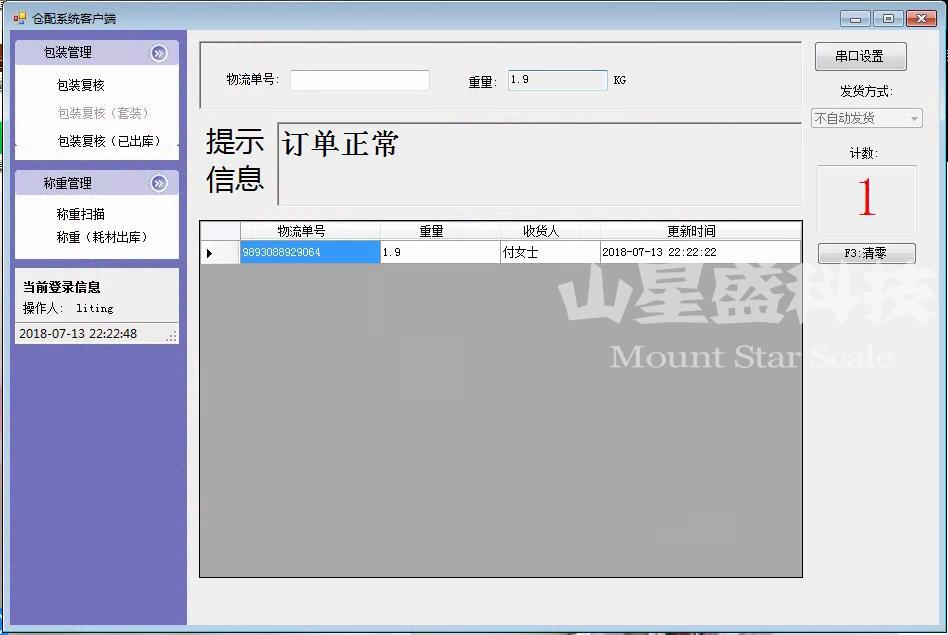Select the cell 9893088929064
The height and width of the screenshot is (635, 948).
coord(310,253)
